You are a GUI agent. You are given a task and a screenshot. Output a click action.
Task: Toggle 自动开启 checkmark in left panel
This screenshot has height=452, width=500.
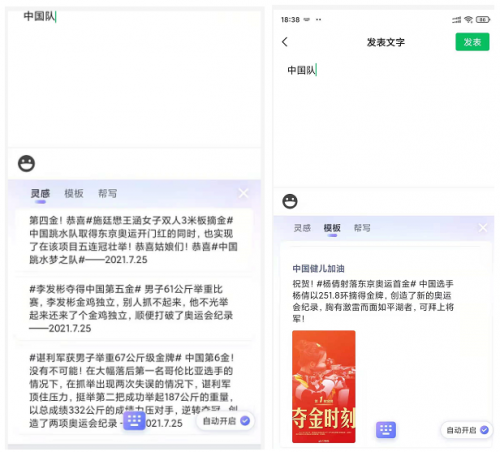point(245,421)
